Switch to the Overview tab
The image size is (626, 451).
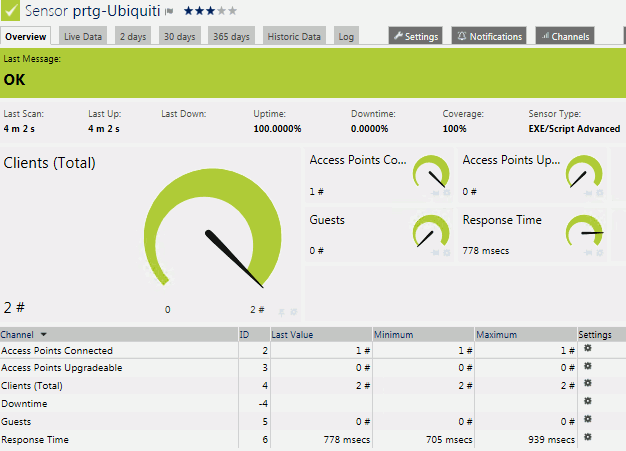(x=26, y=36)
